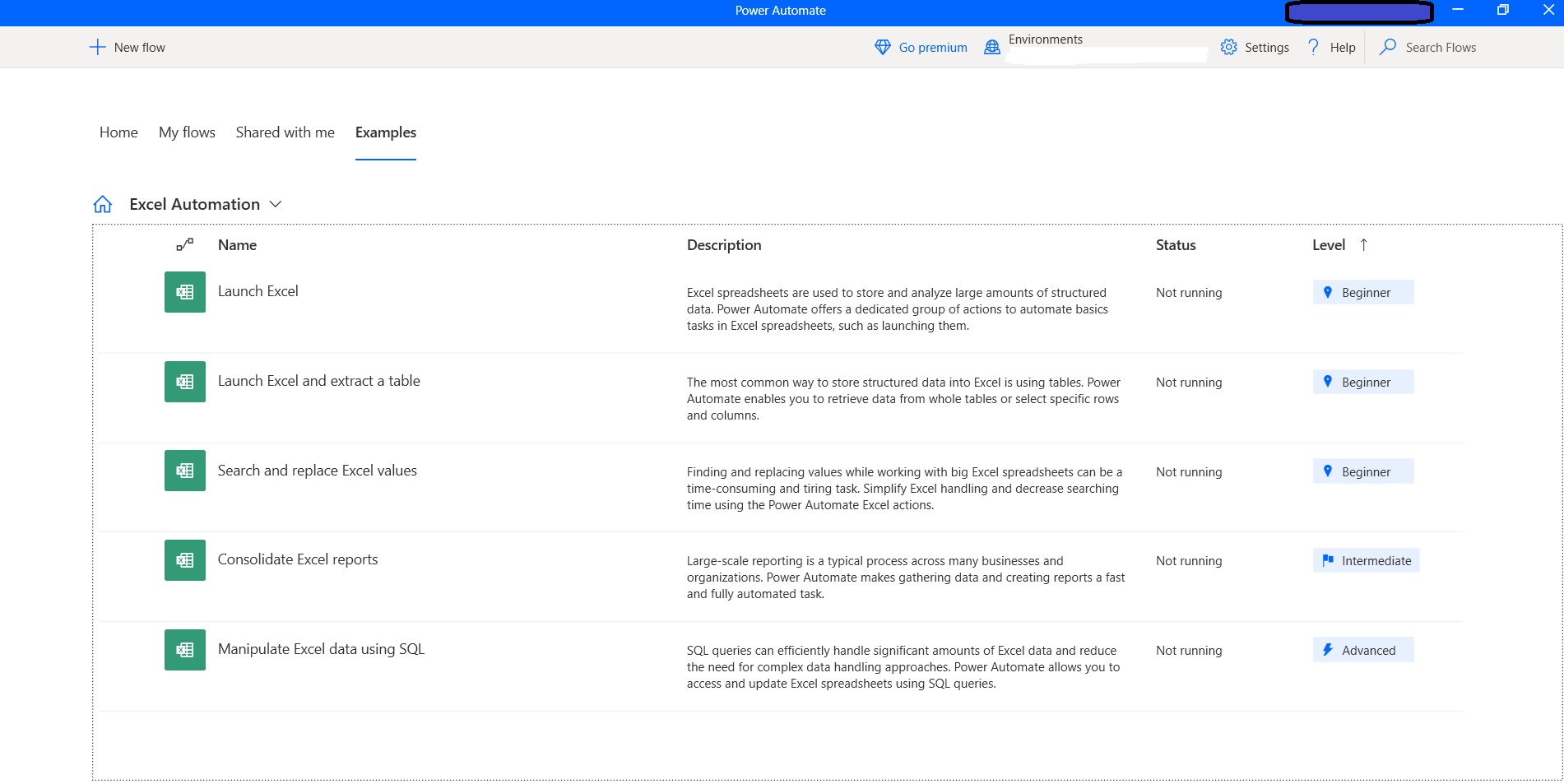This screenshot has width=1564, height=784.
Task: Click the New flow plus icon
Action: [97, 47]
